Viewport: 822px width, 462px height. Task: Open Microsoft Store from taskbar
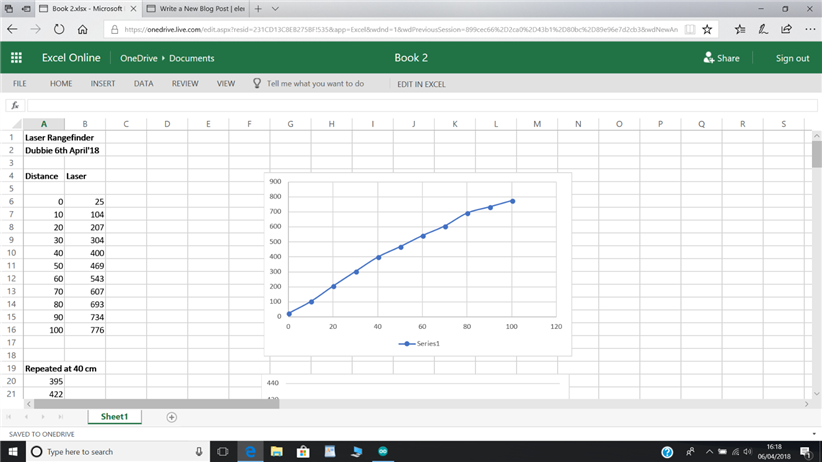tap(303, 452)
